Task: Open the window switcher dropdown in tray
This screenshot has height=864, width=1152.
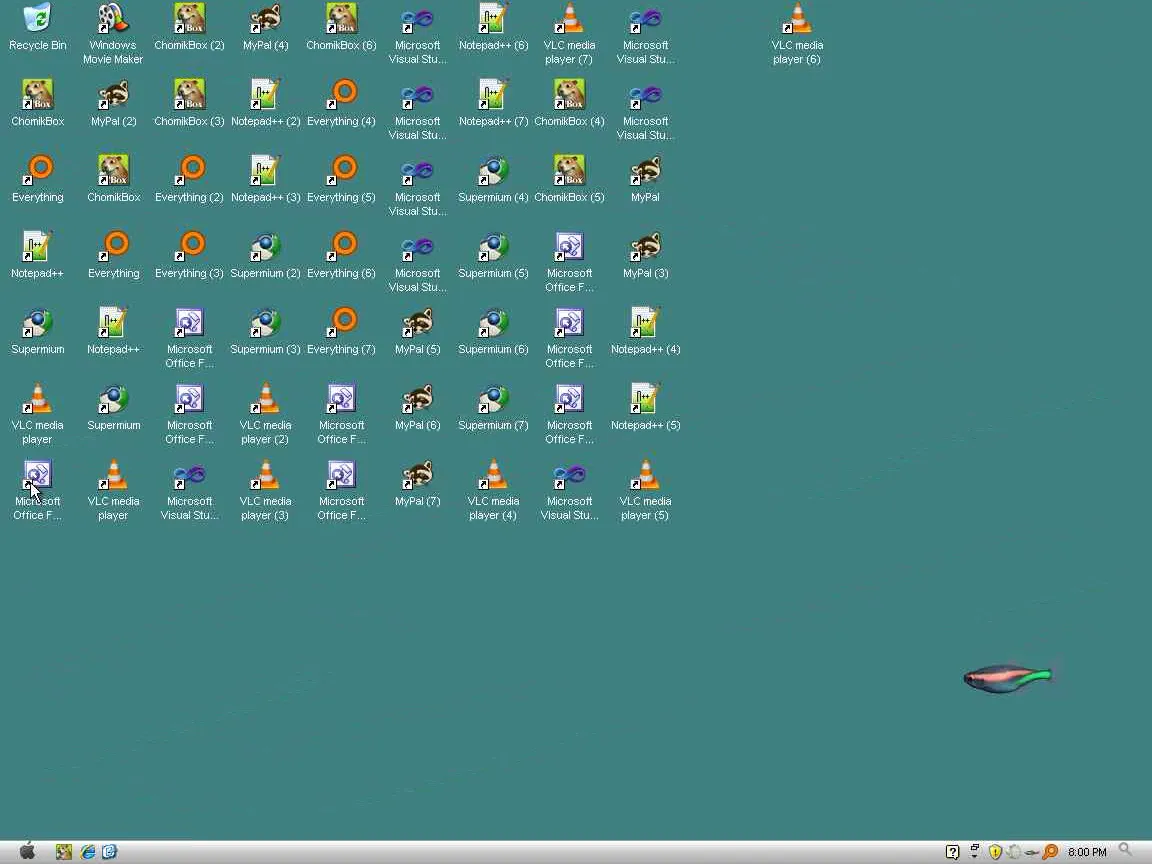Action: point(974,852)
